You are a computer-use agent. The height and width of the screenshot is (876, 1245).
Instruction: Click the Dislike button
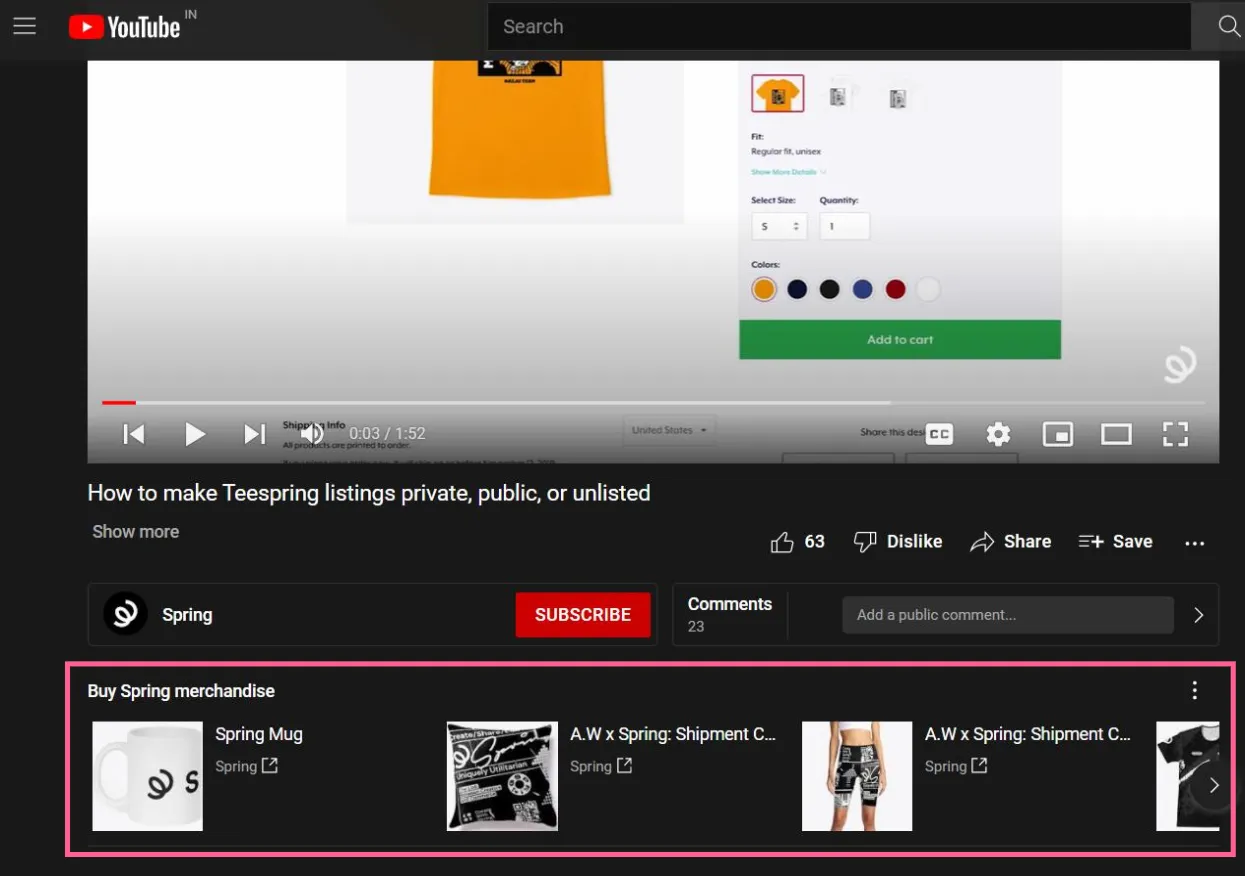[897, 542]
